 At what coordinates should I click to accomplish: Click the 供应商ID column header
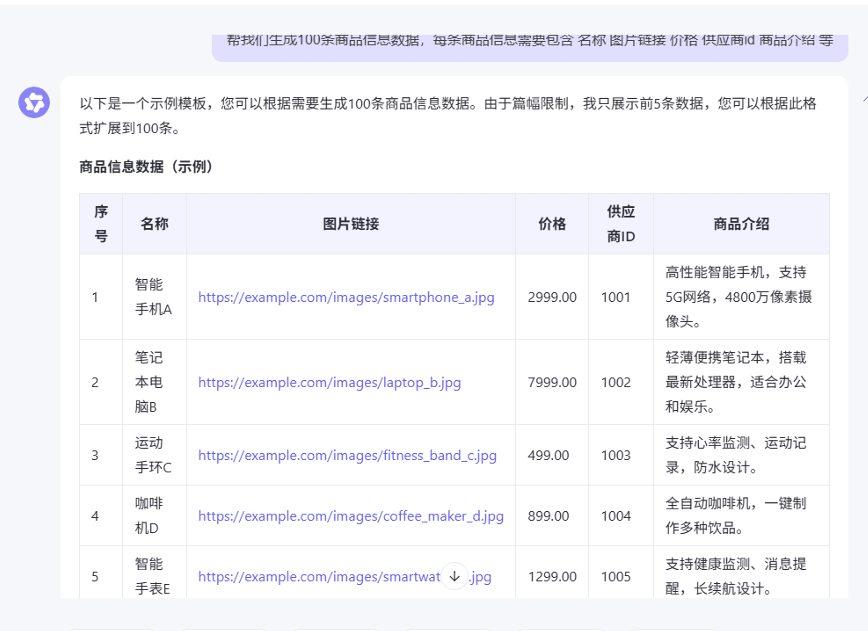click(620, 224)
